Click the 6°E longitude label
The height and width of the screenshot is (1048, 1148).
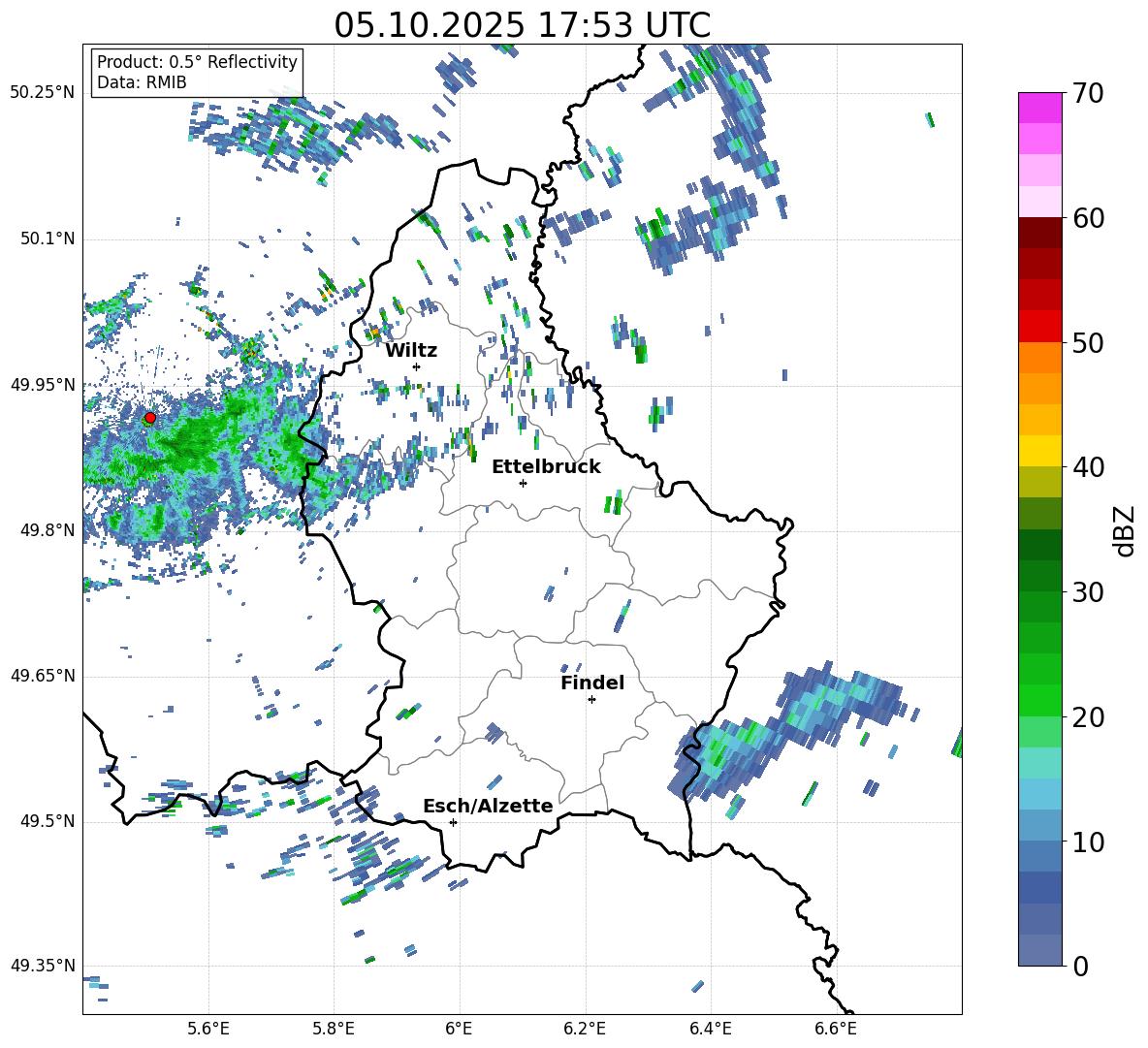point(459,1029)
